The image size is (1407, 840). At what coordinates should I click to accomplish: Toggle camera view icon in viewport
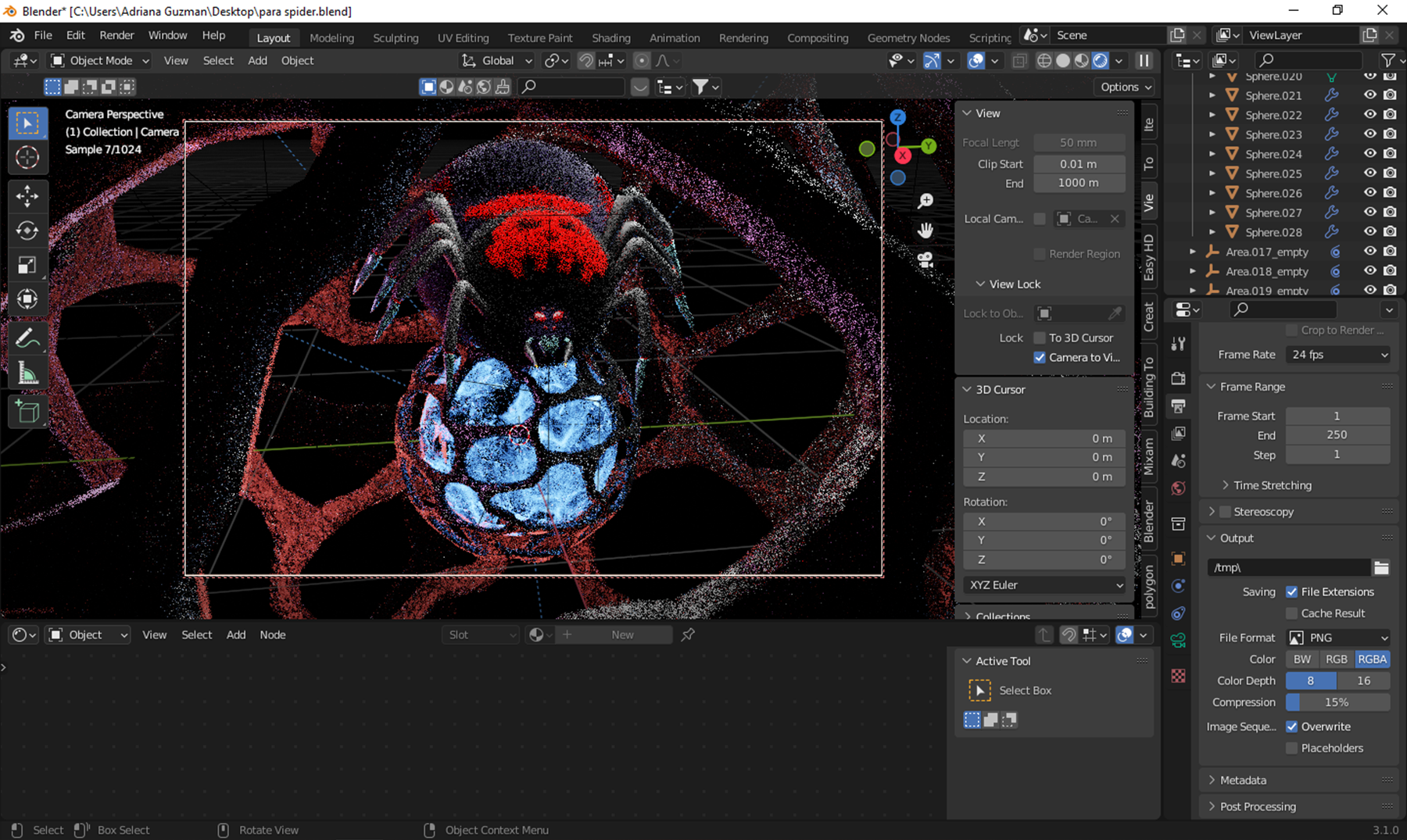click(x=925, y=260)
